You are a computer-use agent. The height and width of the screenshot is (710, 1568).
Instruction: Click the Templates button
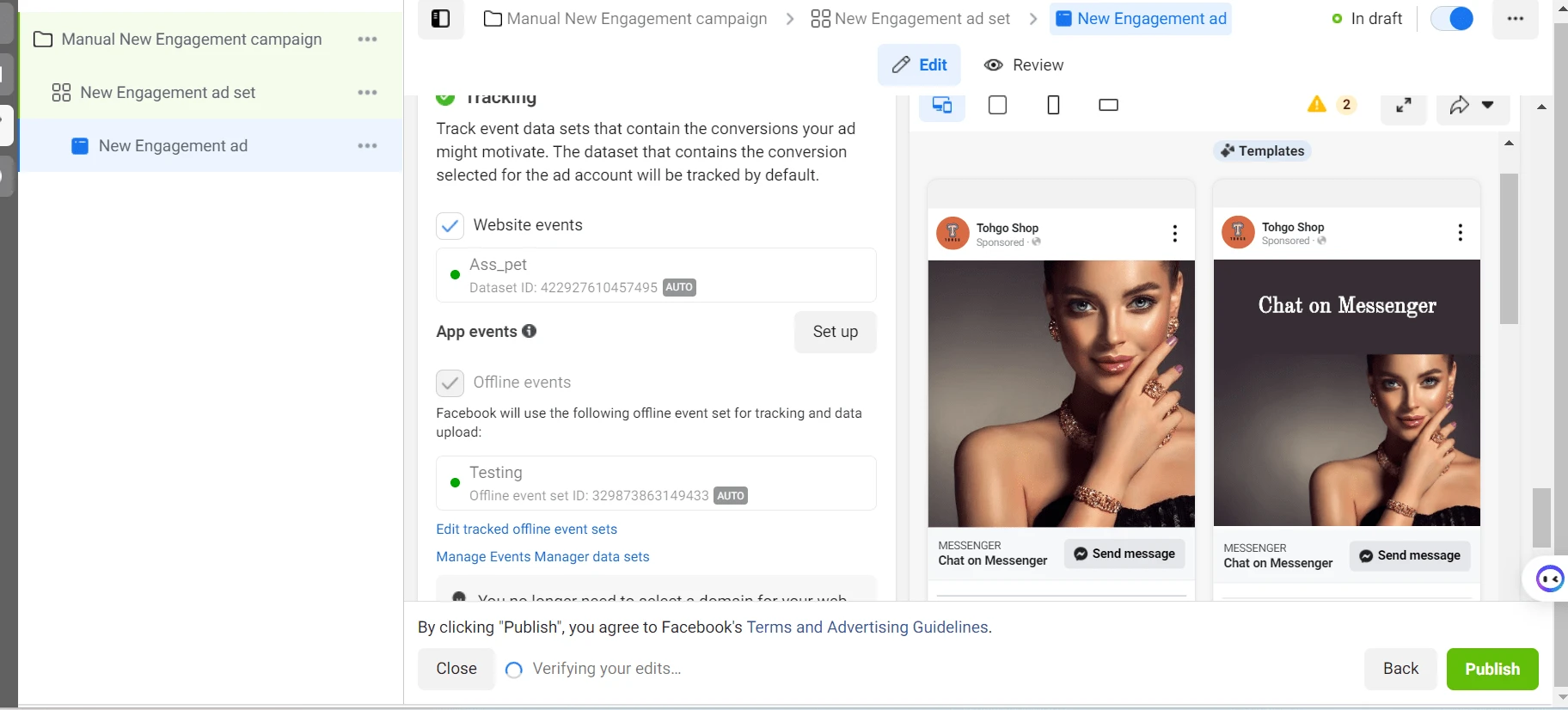click(1262, 151)
